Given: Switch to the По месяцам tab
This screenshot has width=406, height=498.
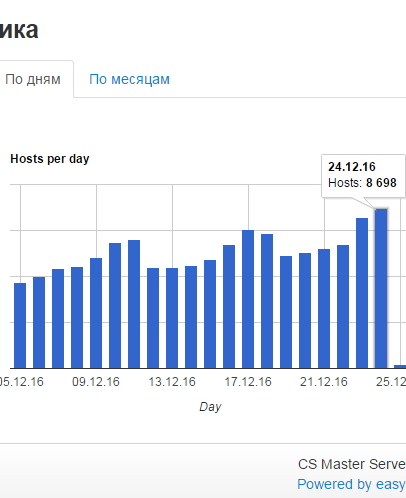Looking at the screenshot, I should coord(129,79).
